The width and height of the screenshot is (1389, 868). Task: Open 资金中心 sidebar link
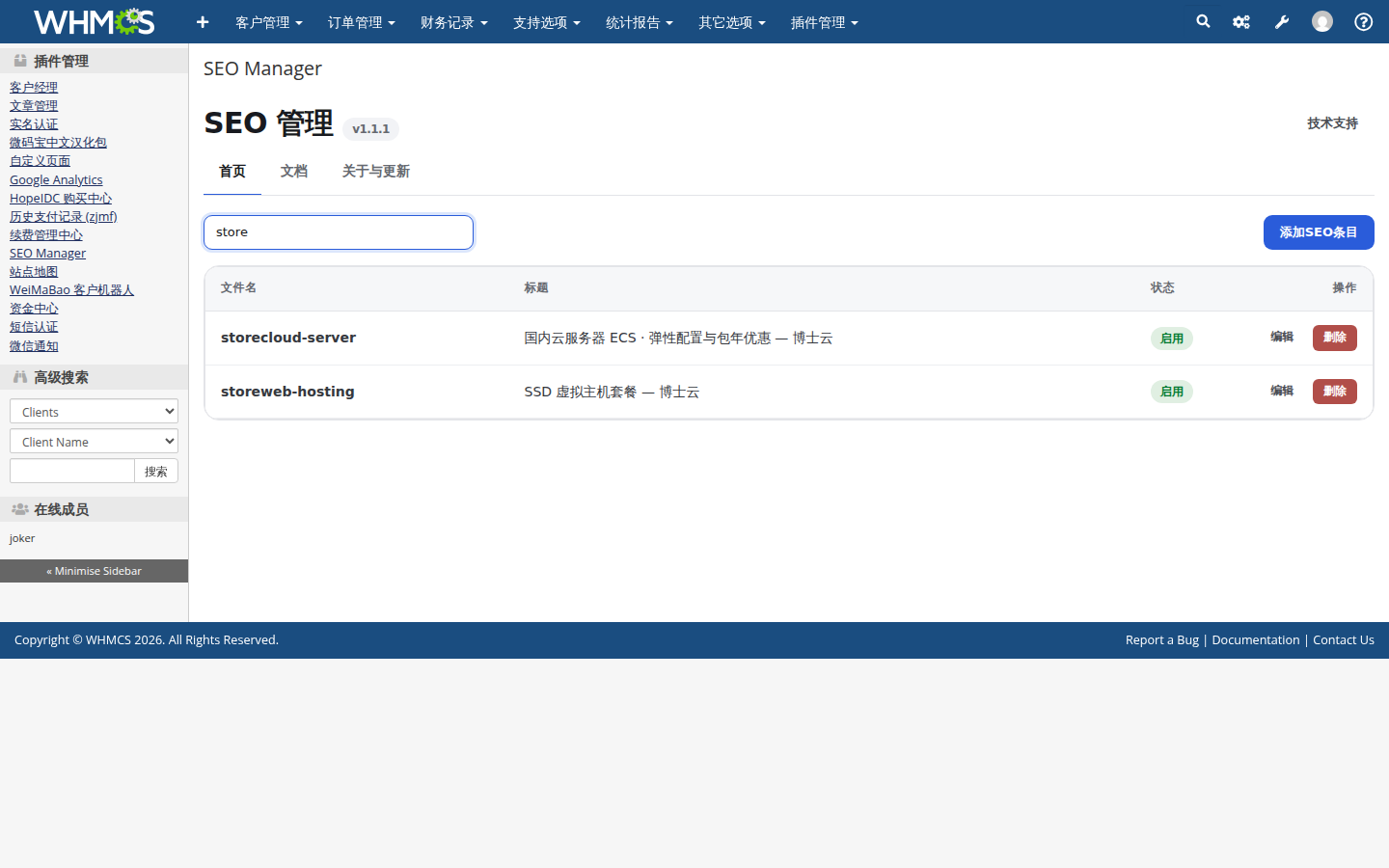[x=34, y=308]
